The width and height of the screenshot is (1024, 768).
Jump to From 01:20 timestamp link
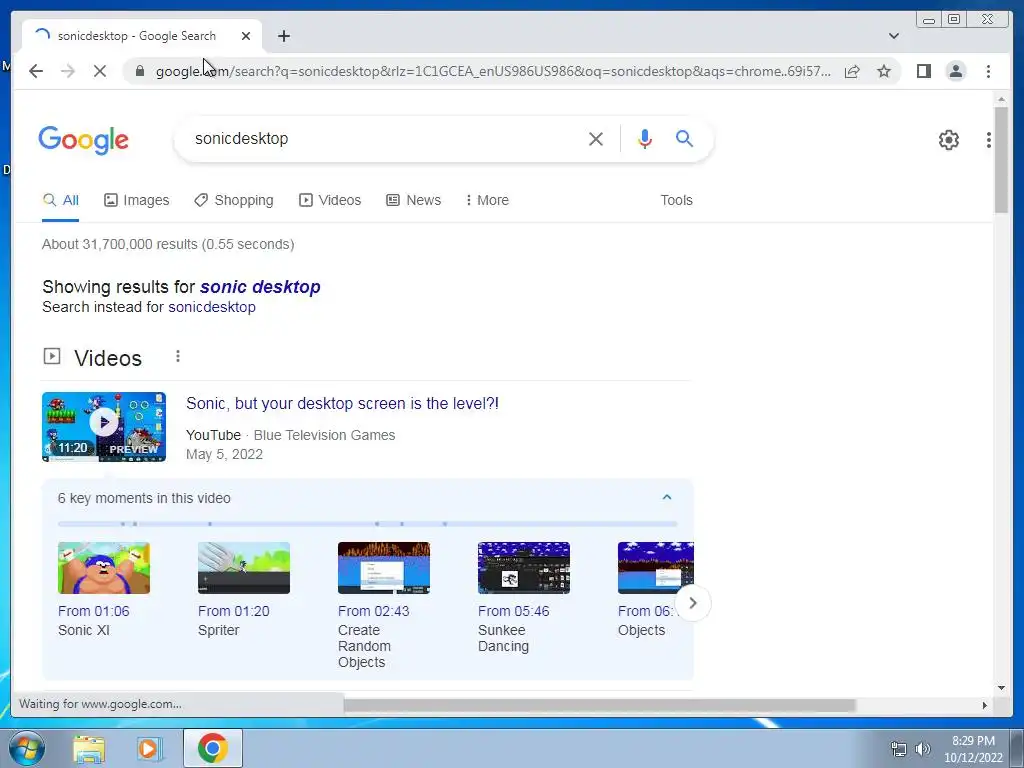233,611
